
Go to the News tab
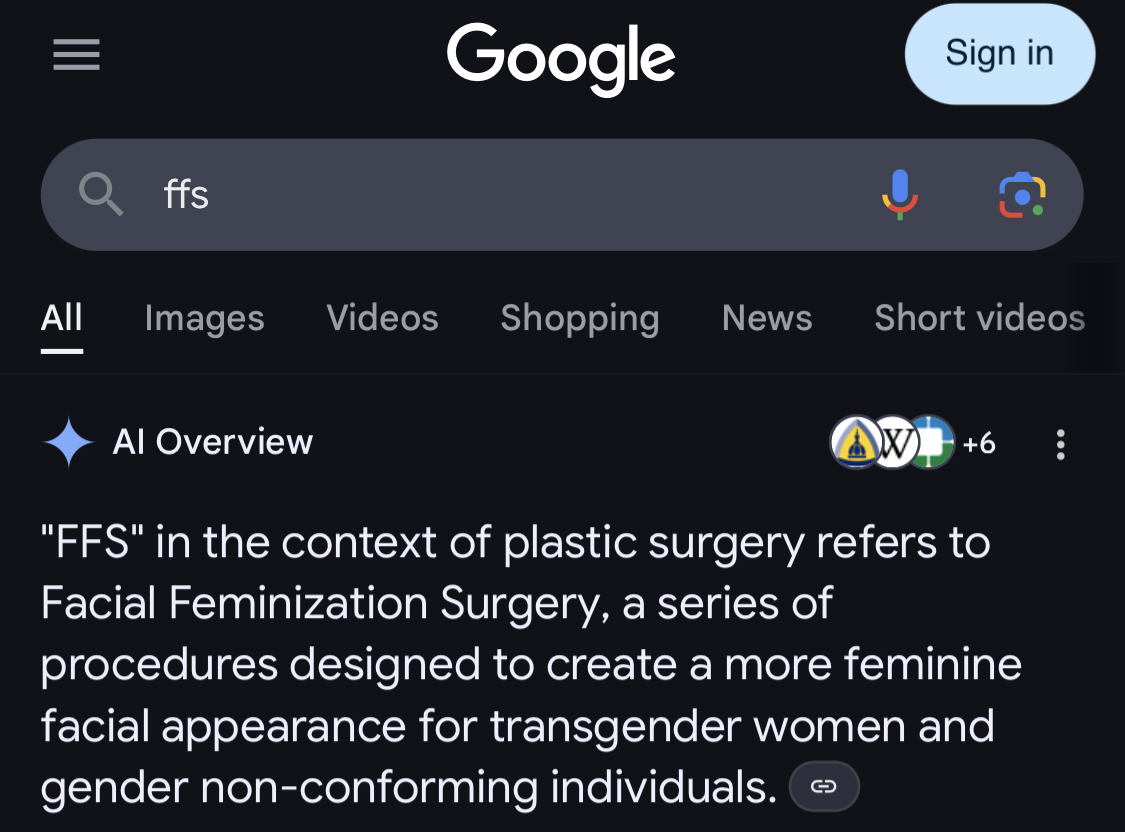[767, 318]
